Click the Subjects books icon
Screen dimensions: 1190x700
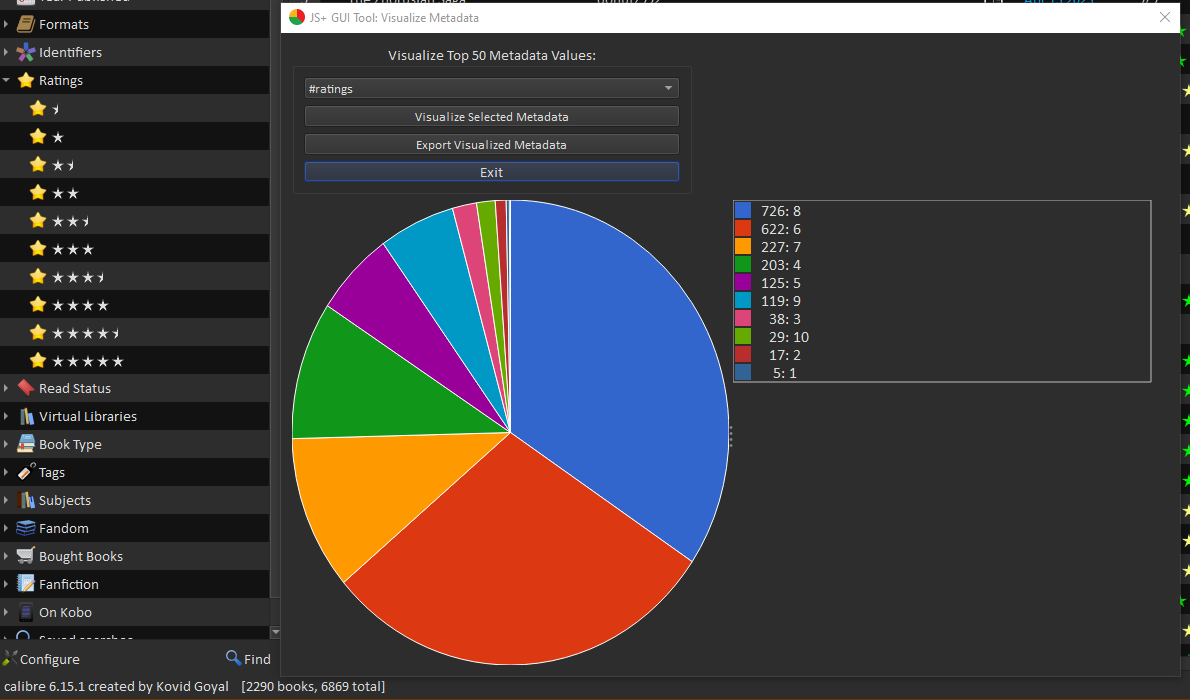tap(26, 500)
